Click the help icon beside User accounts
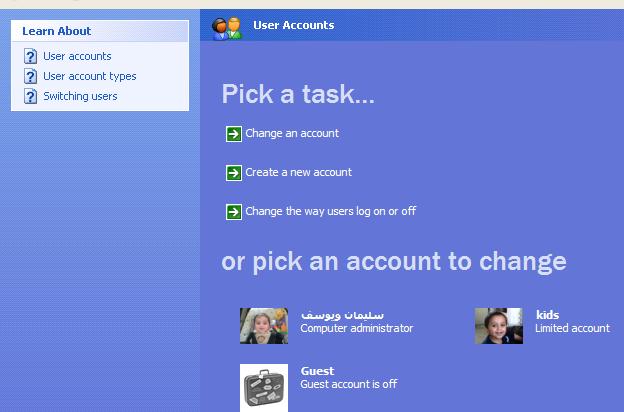Viewport: 624px width, 412px height. (31, 56)
